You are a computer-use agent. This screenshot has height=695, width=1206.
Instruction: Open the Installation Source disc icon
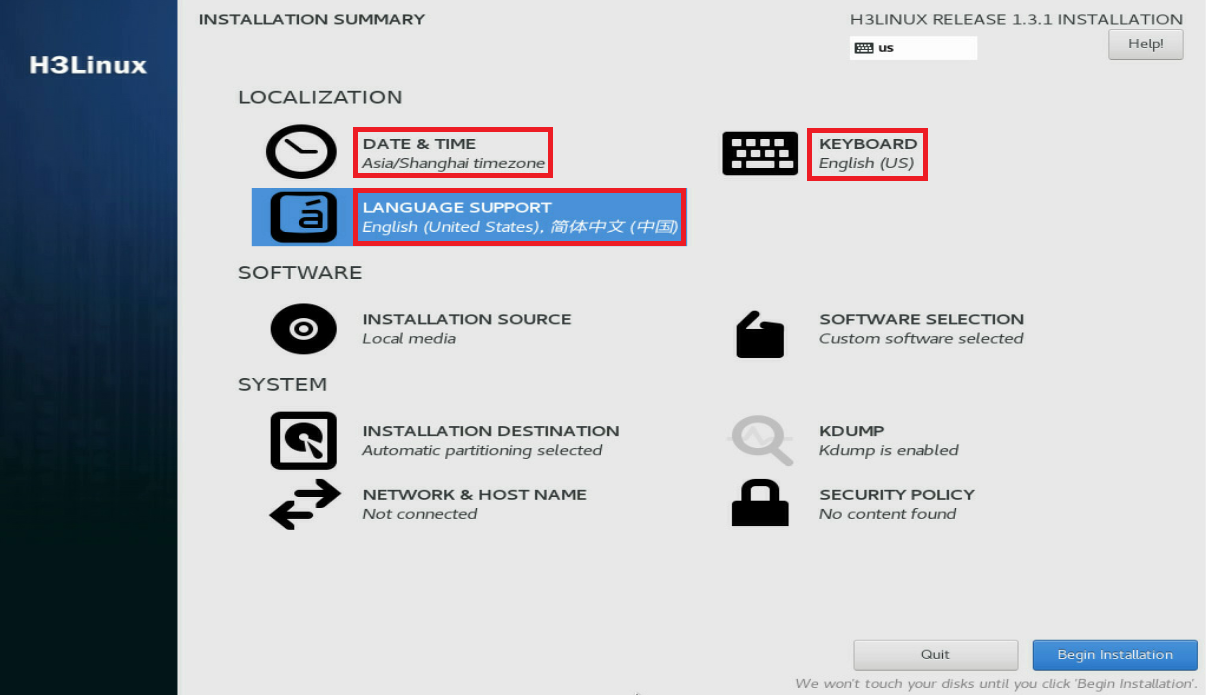coord(303,328)
